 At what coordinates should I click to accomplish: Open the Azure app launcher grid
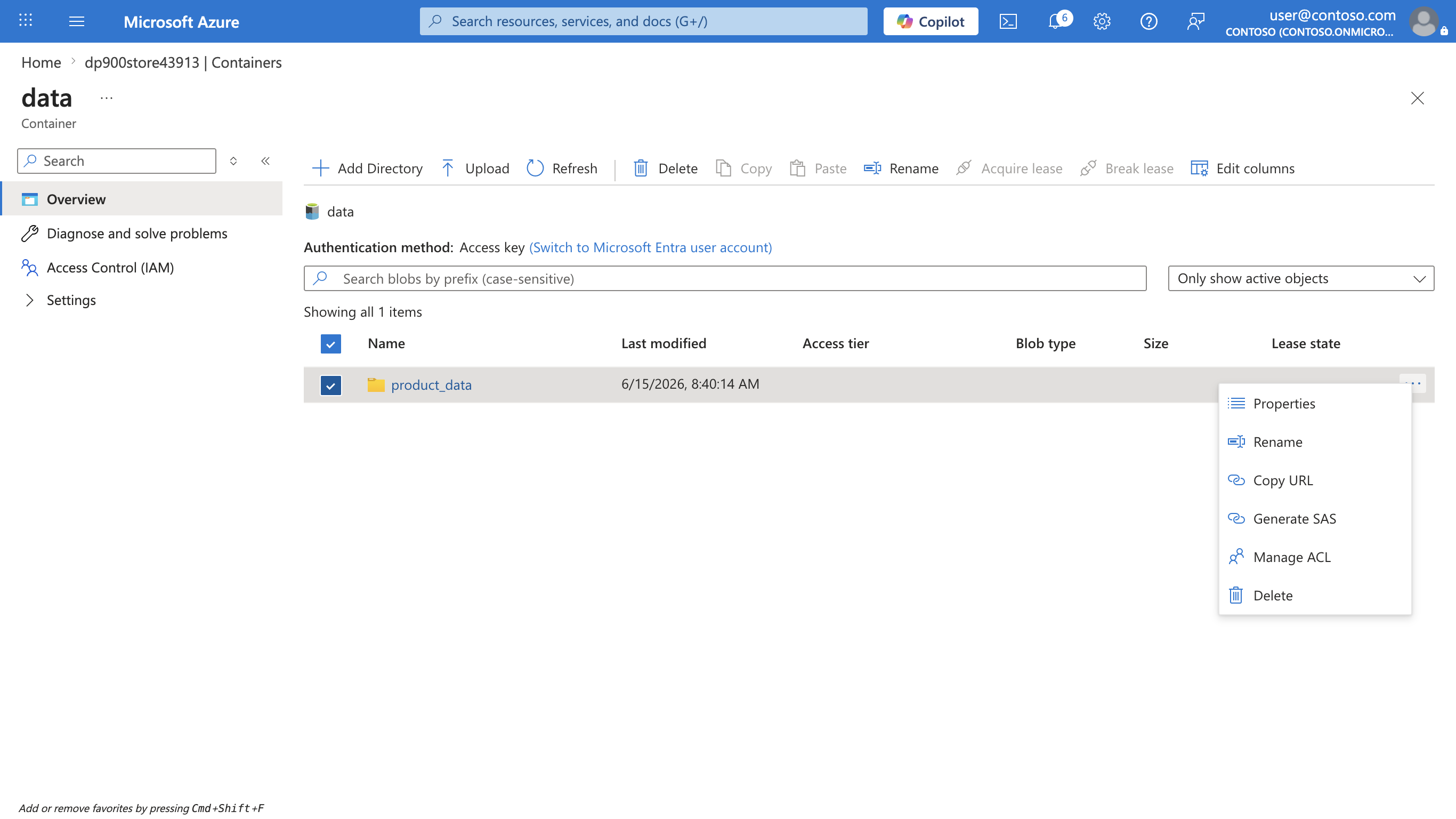click(x=26, y=21)
